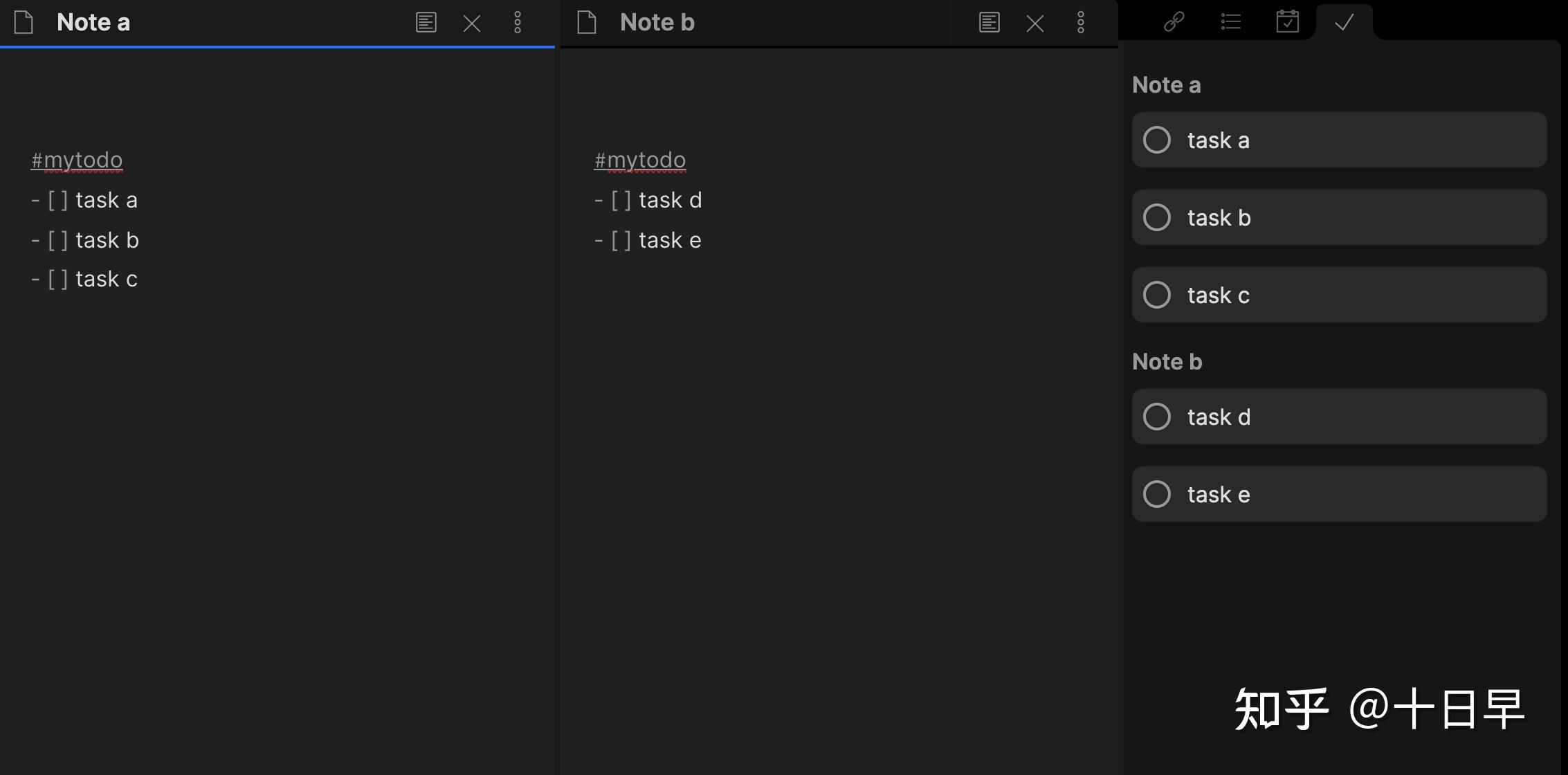This screenshot has width=1568, height=775.
Task: Close the Note a pane
Action: (x=472, y=24)
